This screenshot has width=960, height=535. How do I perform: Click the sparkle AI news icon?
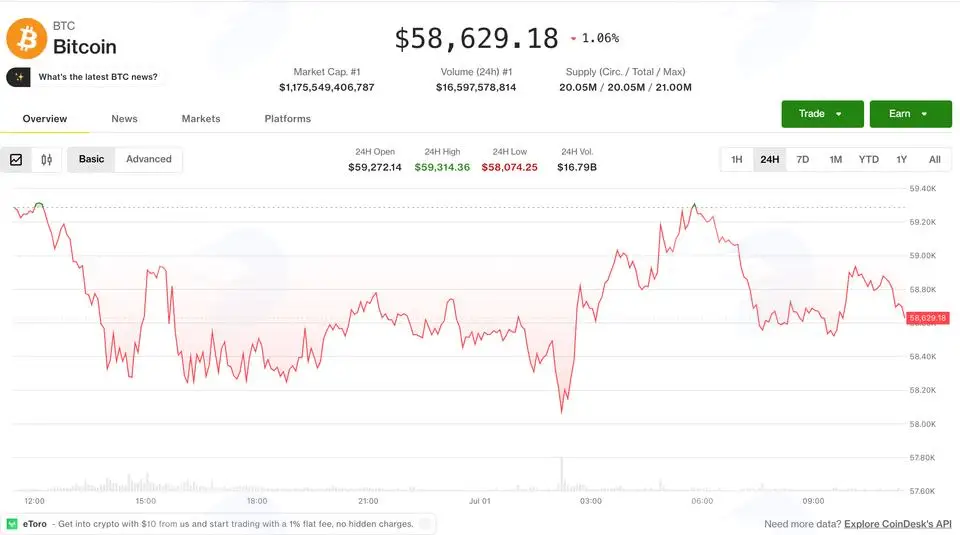(x=18, y=77)
